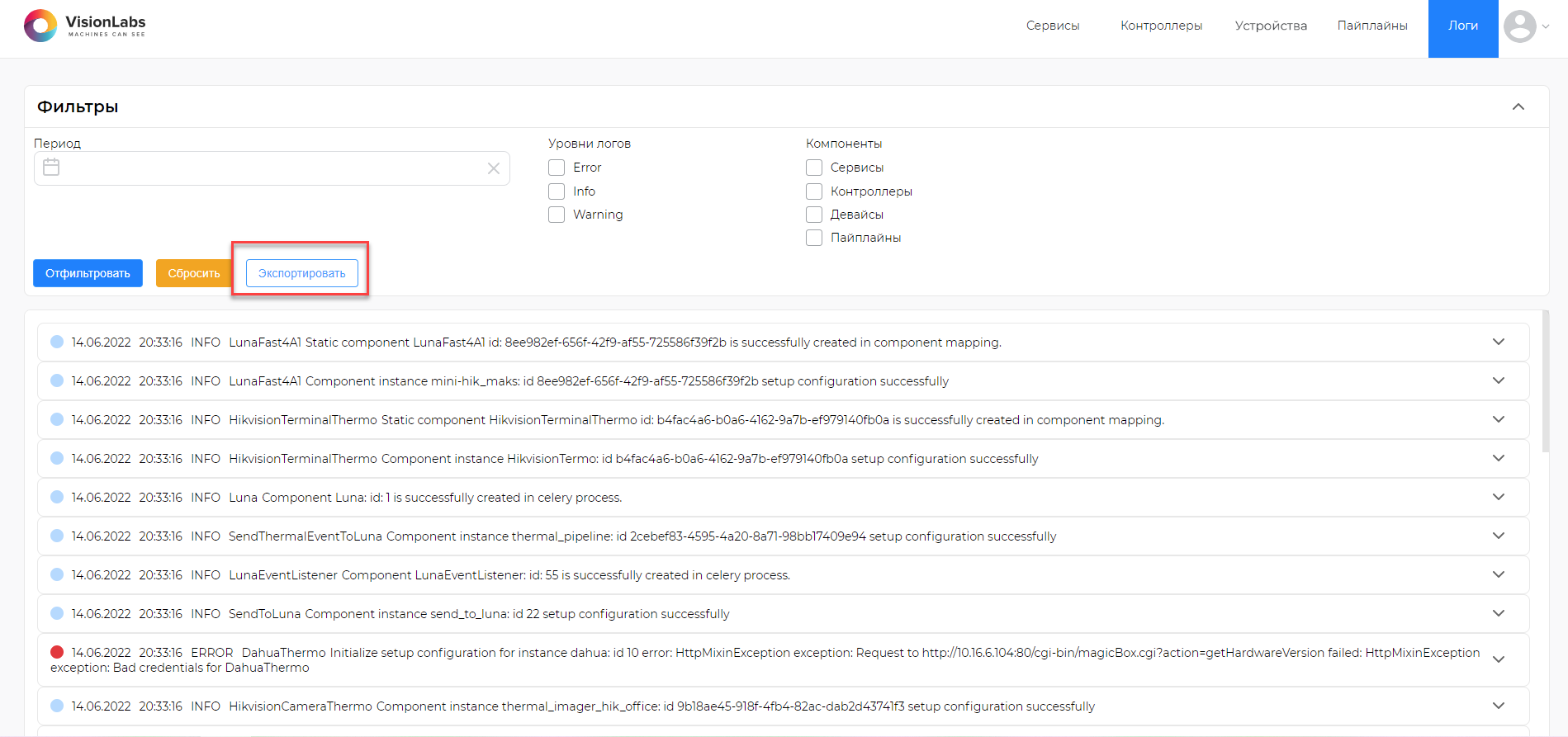The image size is (1568, 737).
Task: Click the calendar icon in Период field
Action: [51, 168]
